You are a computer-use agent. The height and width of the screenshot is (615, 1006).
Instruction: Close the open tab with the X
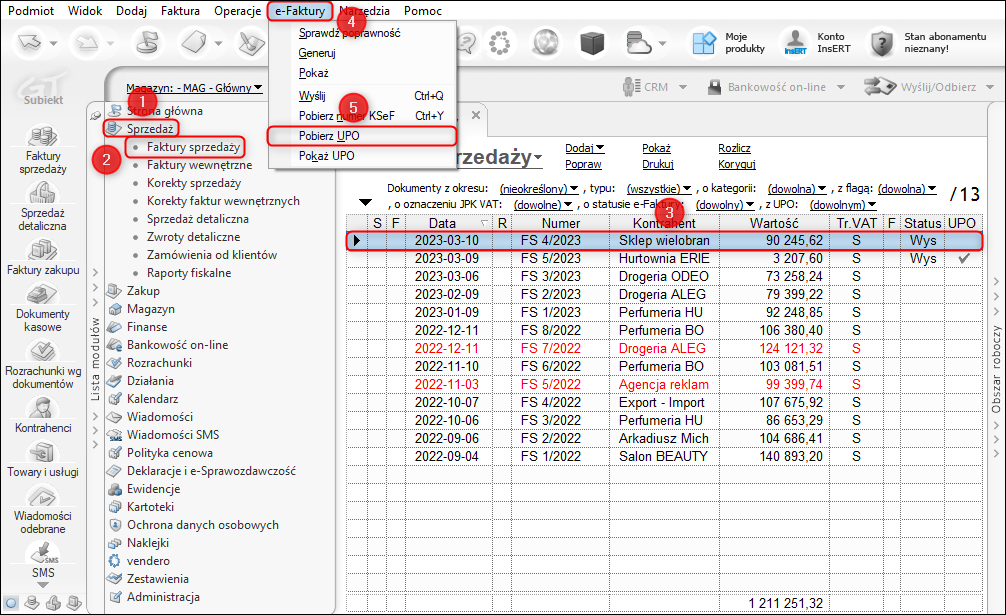[x=475, y=115]
